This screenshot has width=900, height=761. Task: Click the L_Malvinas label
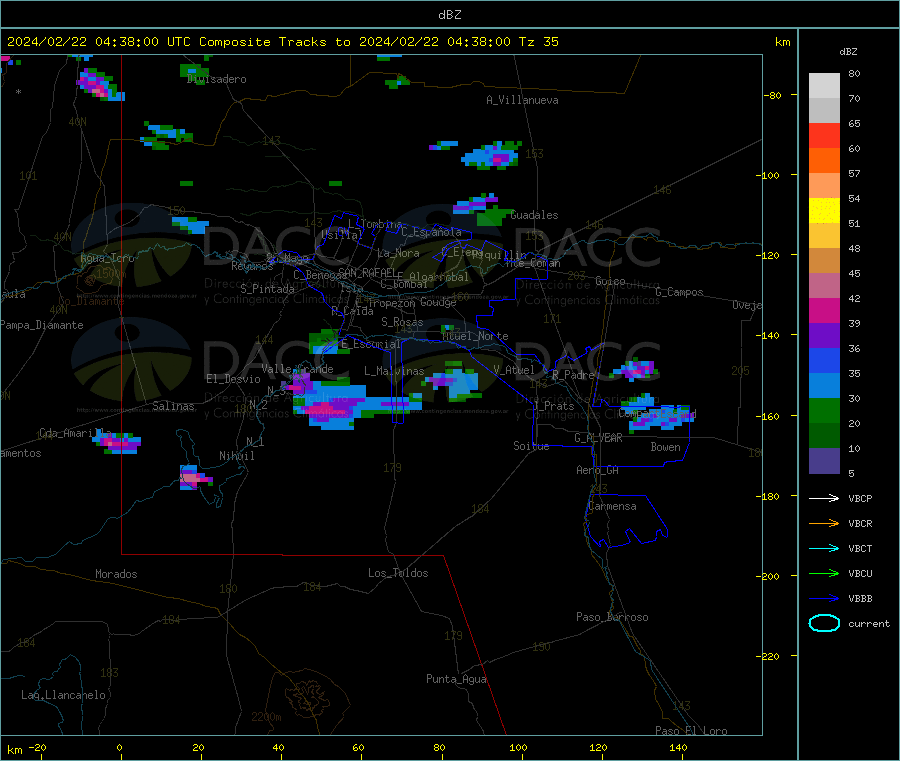[x=394, y=371]
